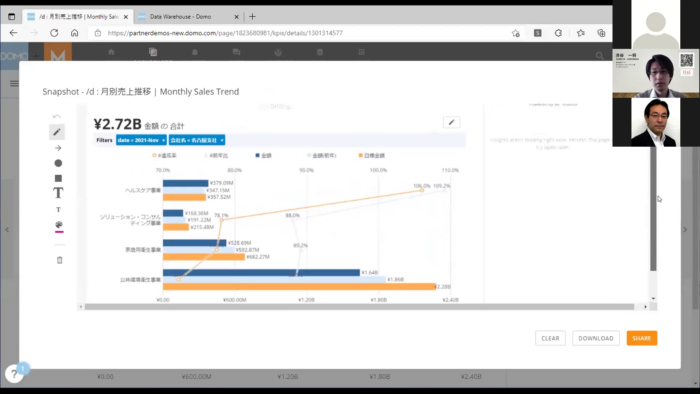Open a new browser tab
Viewport: 700px width, 394px height.
(252, 17)
